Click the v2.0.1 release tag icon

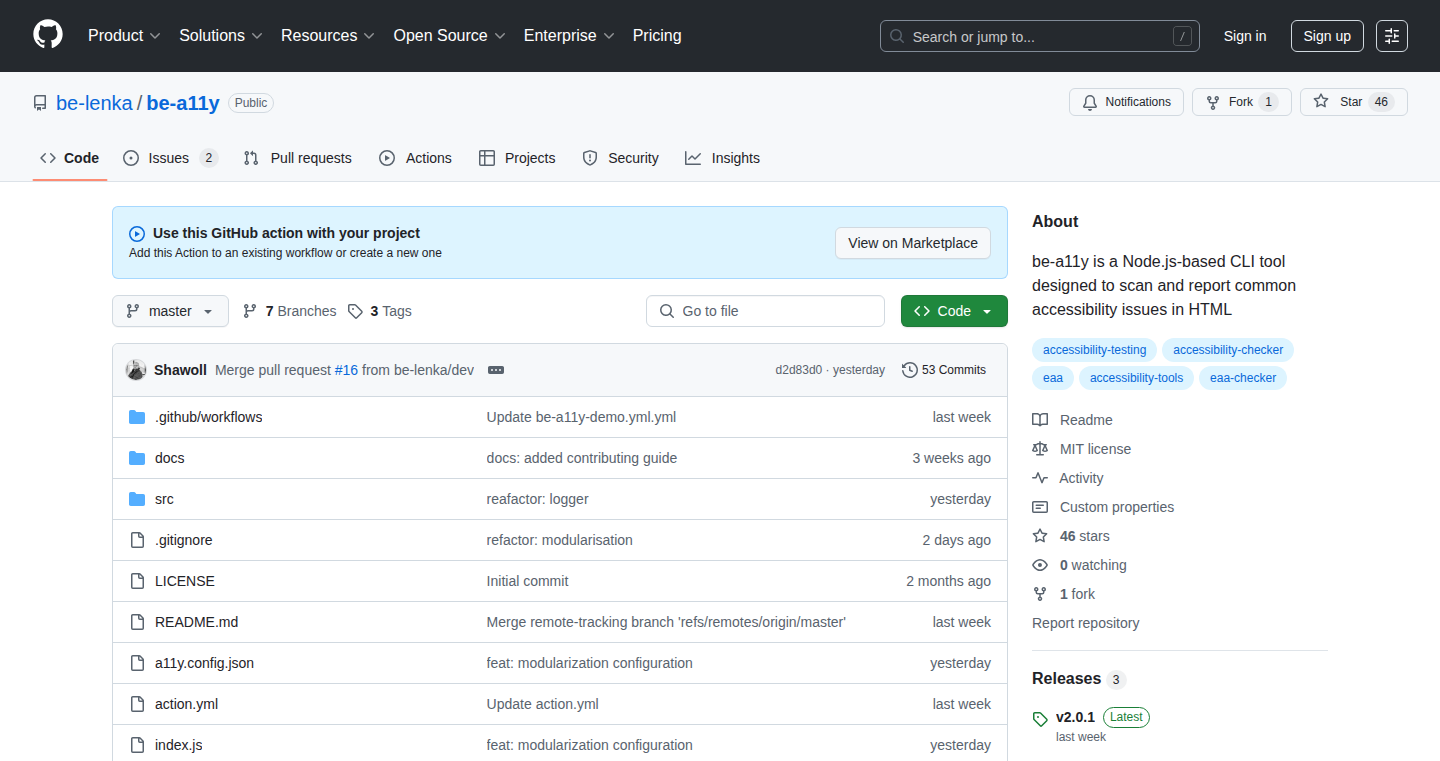tap(1040, 718)
